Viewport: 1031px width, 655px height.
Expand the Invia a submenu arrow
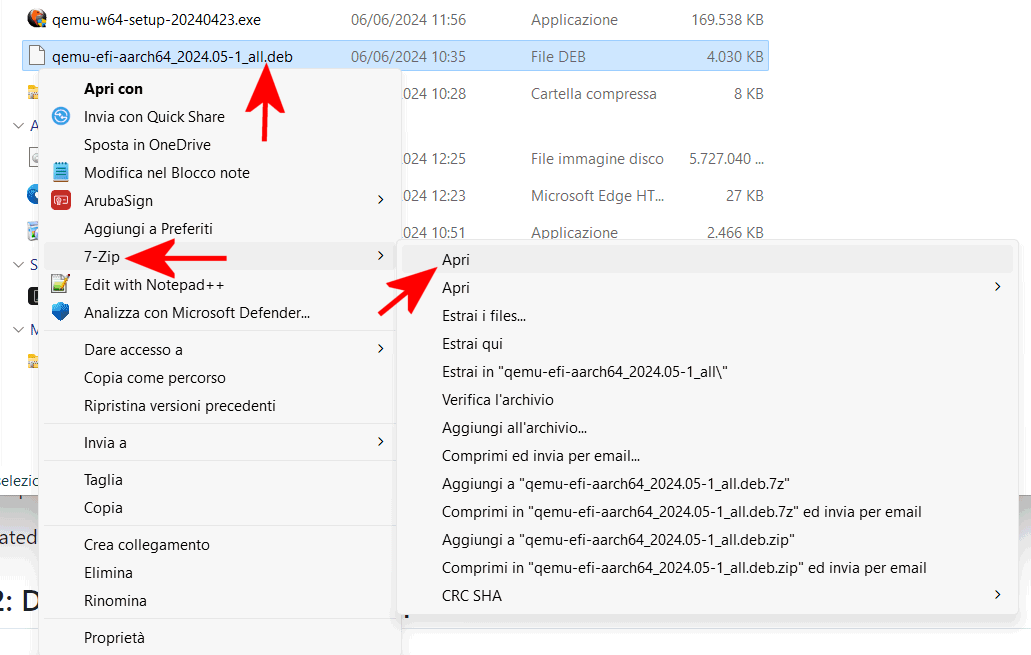pyautogui.click(x=380, y=442)
